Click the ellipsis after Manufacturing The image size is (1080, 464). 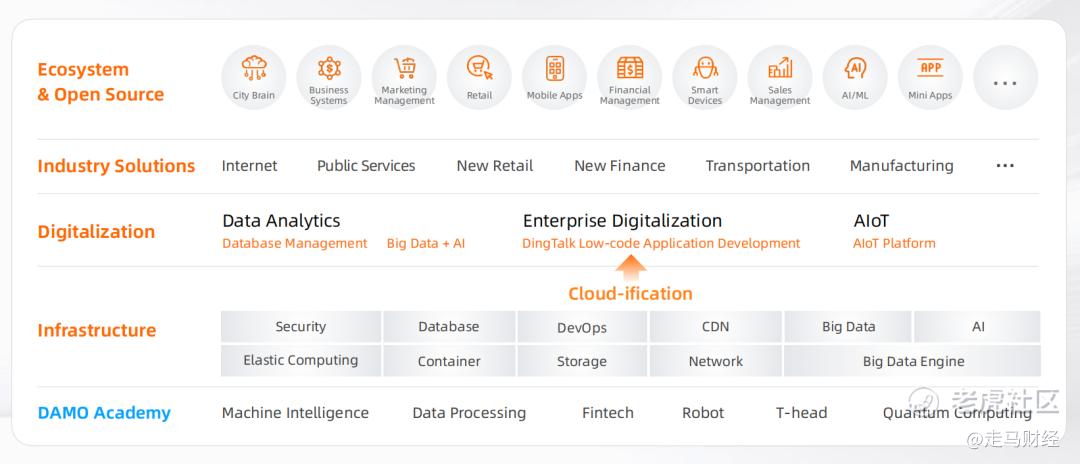[1005, 166]
